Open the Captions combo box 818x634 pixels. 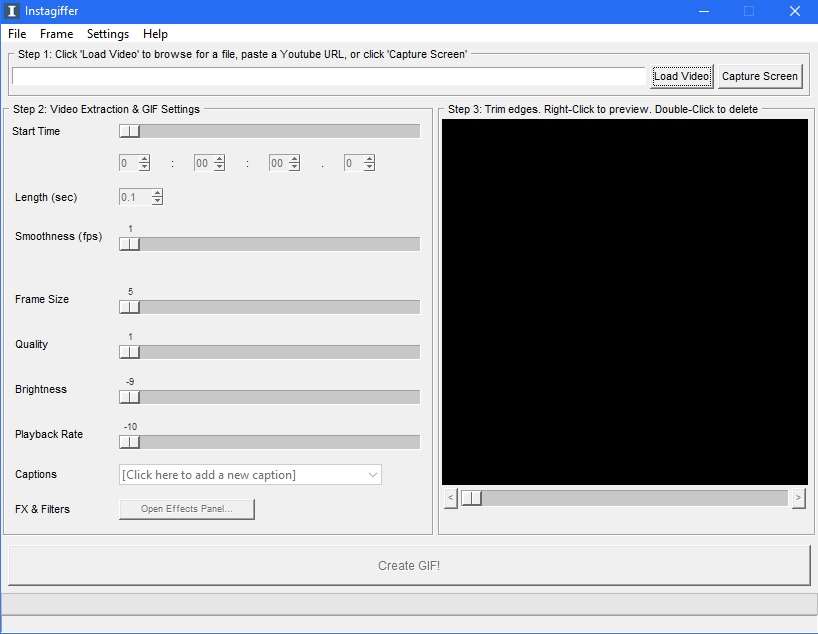(x=250, y=475)
